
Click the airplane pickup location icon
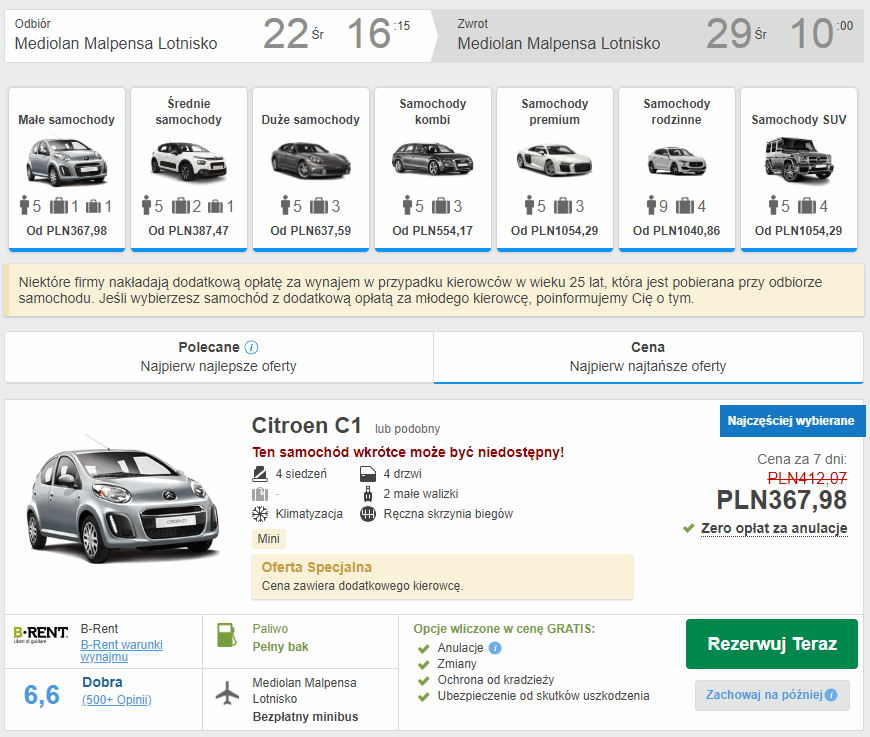click(x=227, y=693)
